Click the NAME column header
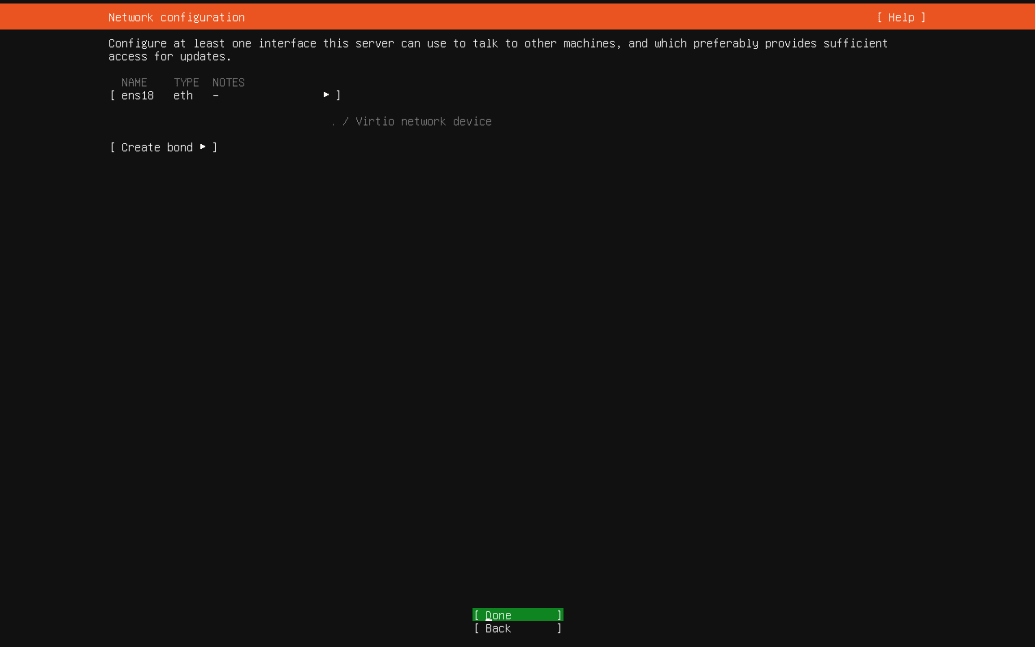The image size is (1035, 647). pos(134,82)
